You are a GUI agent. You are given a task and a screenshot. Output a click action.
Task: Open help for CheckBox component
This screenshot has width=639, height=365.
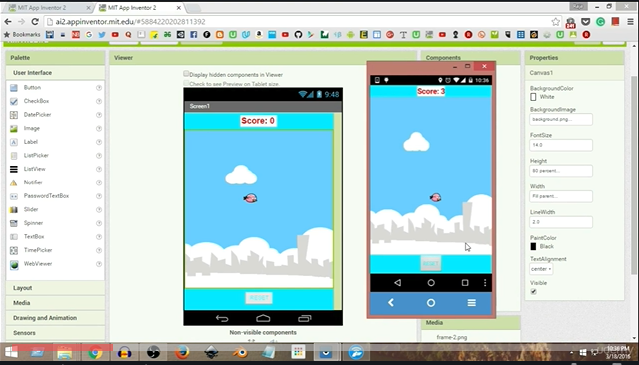click(99, 101)
